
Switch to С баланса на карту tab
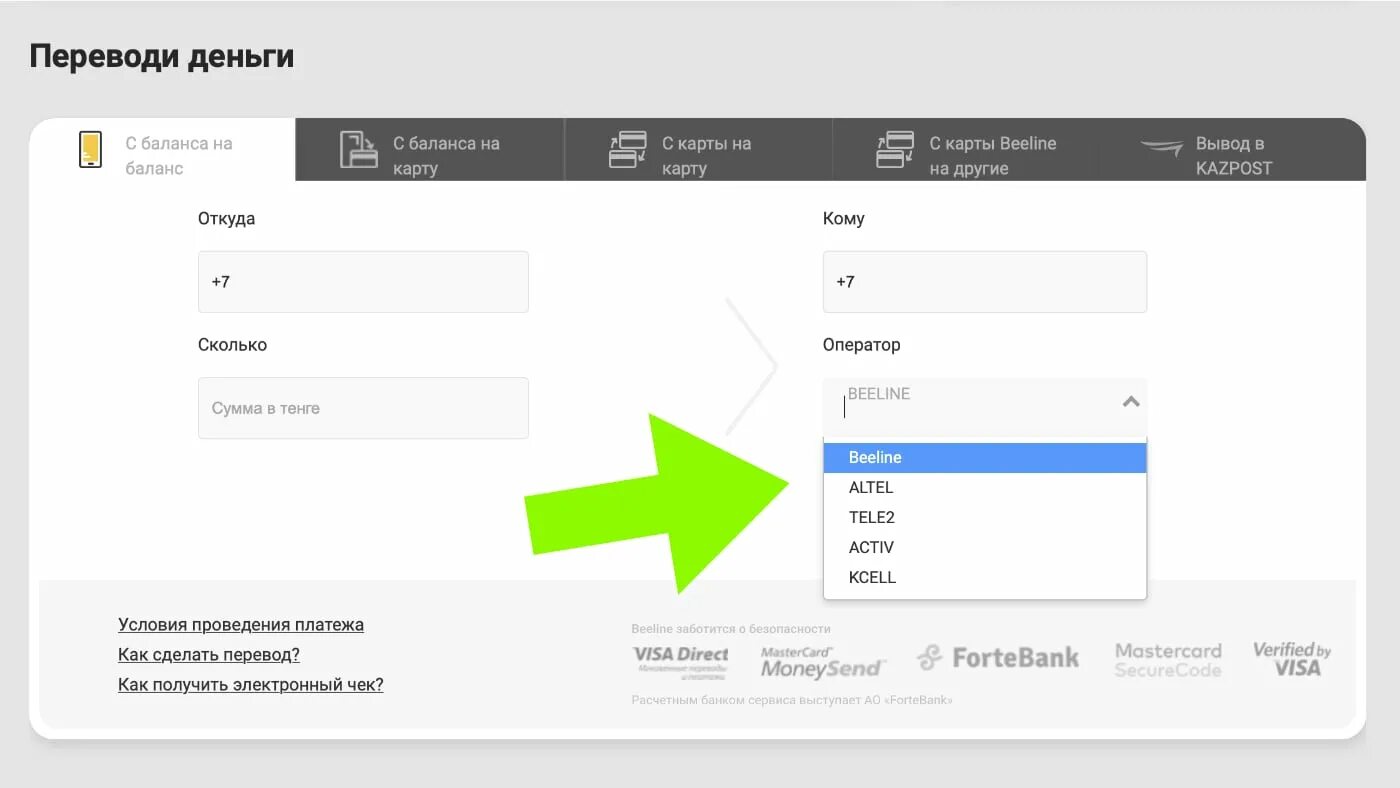[430, 150]
